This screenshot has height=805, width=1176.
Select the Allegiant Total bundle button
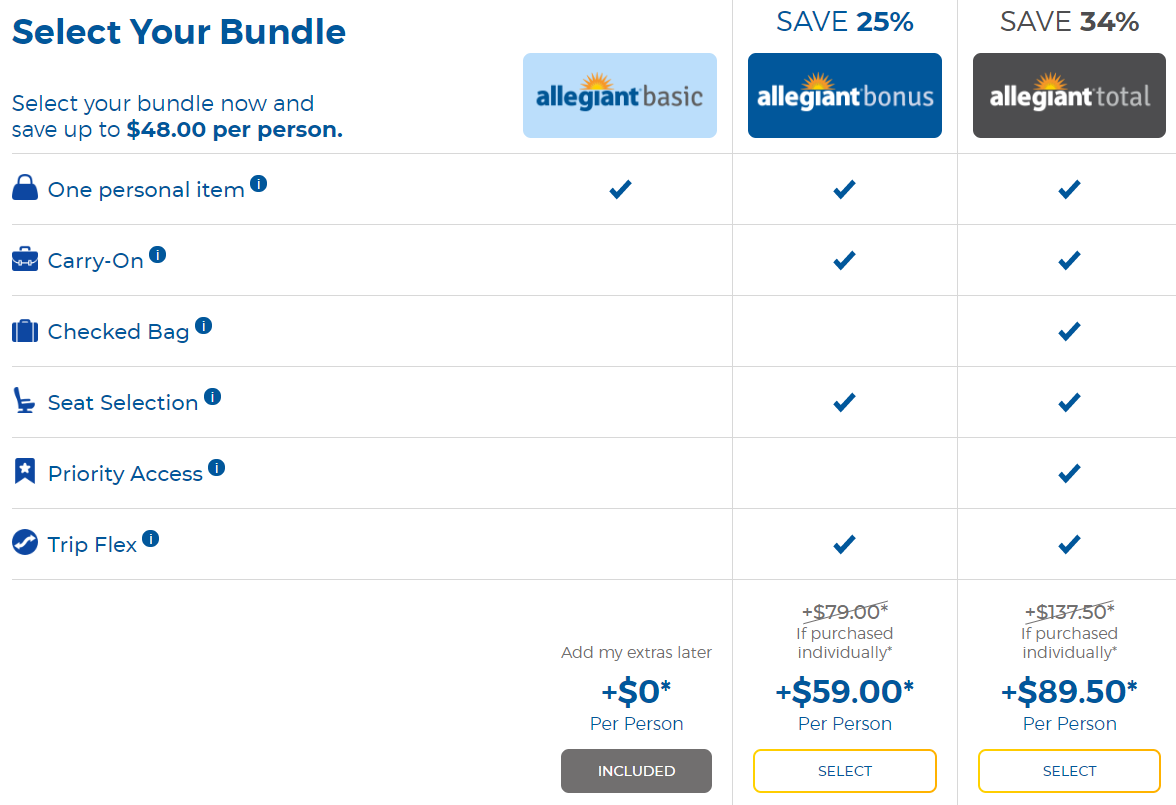click(x=1069, y=771)
